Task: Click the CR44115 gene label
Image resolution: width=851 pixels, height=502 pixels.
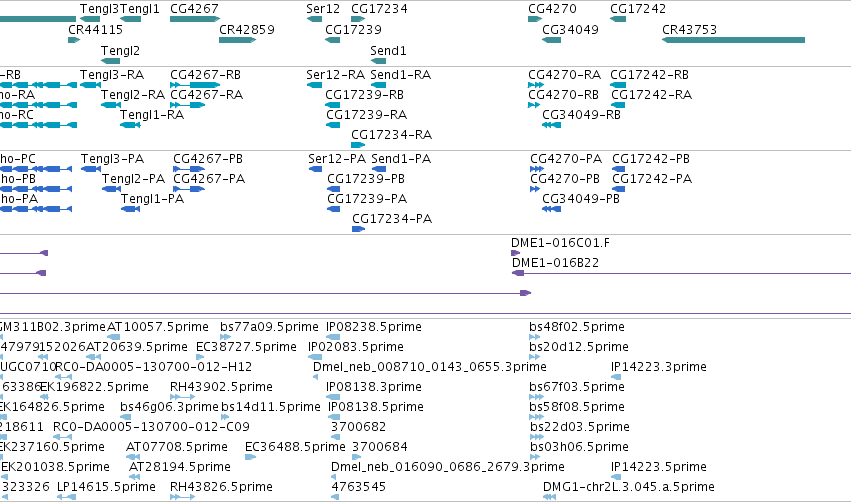Action: [95, 29]
